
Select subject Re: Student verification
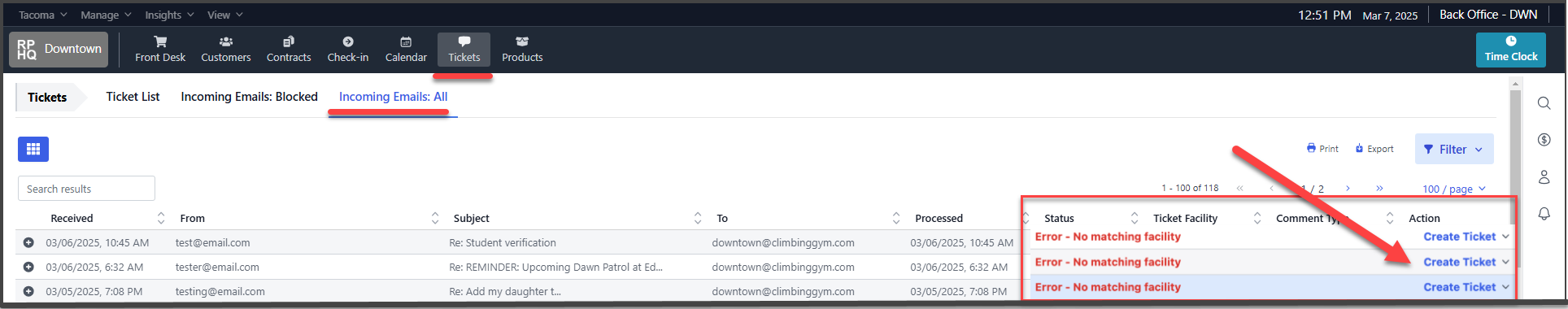pos(503,242)
